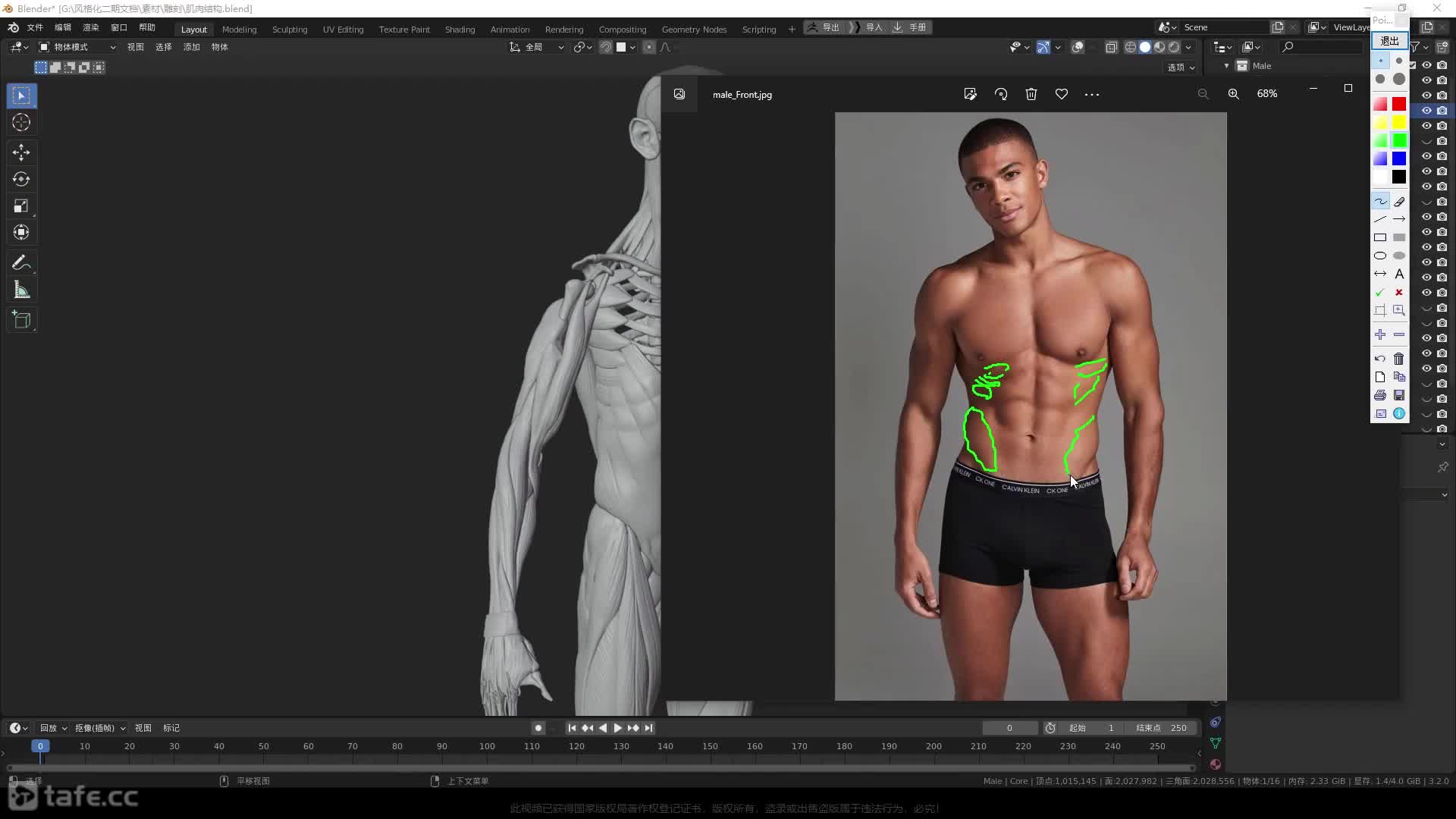This screenshot has height=819, width=1456.
Task: Select the hollow rectangle tool in annotation palette
Action: coord(1380,237)
